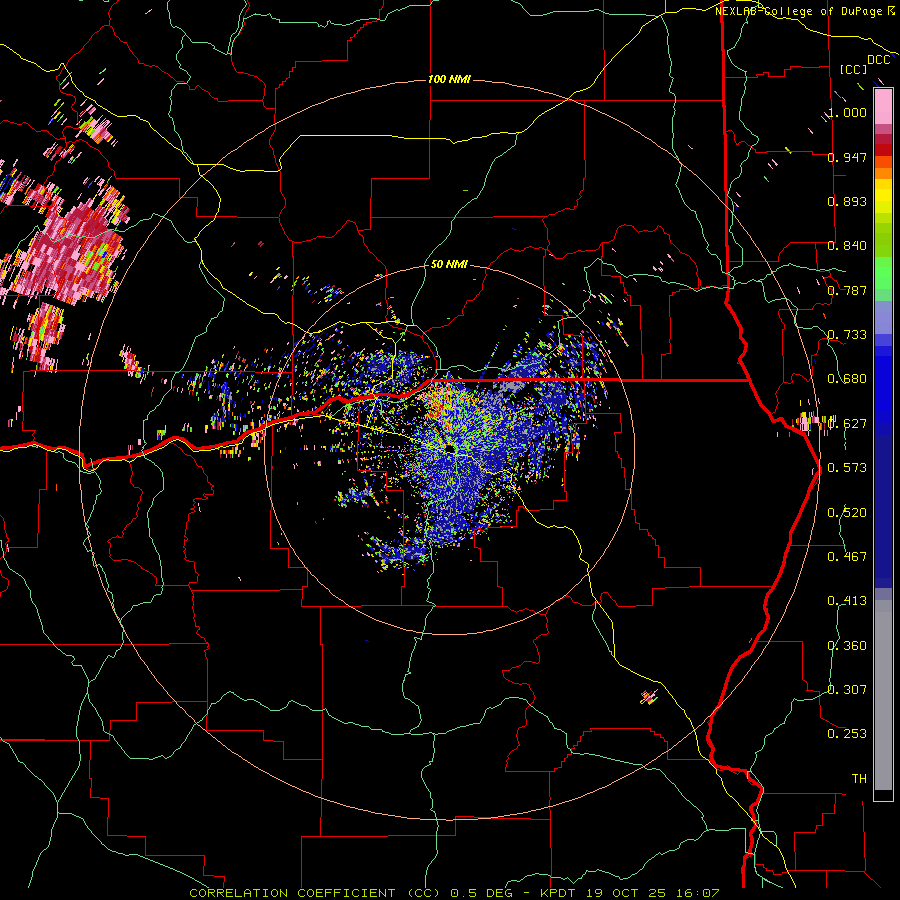
Task: Select the 0.467 legend value
Action: pos(847,557)
